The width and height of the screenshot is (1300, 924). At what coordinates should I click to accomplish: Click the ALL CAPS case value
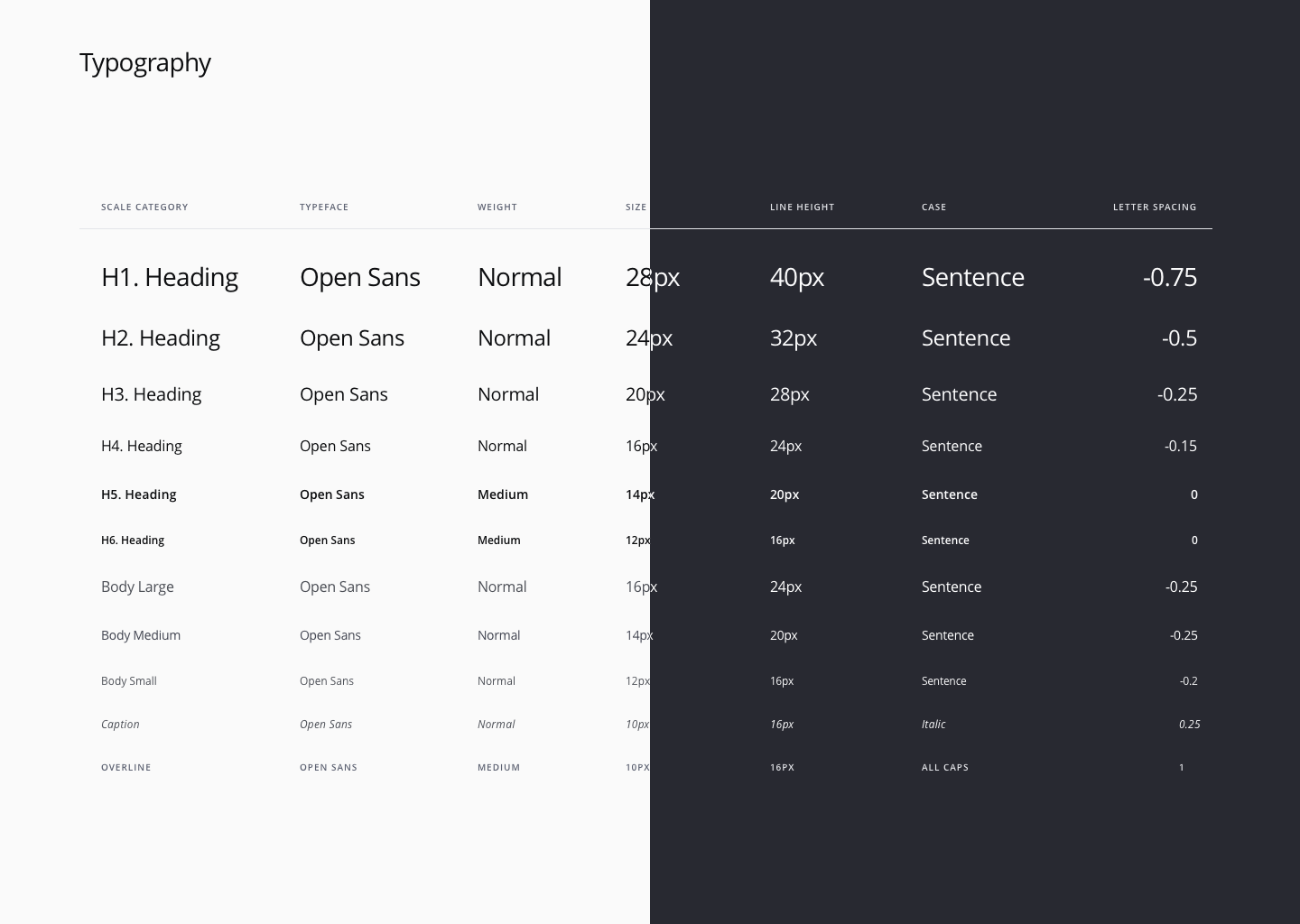tap(945, 767)
